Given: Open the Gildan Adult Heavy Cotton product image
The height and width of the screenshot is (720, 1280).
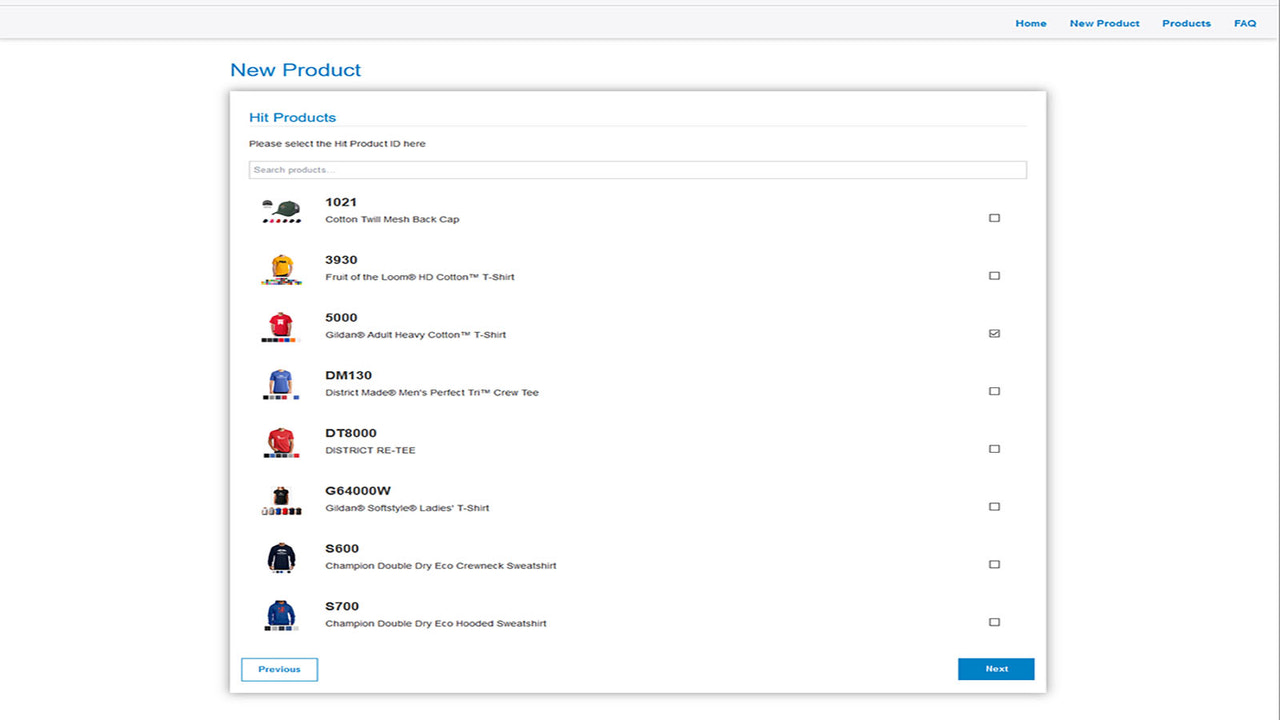Looking at the screenshot, I should pos(281,324).
